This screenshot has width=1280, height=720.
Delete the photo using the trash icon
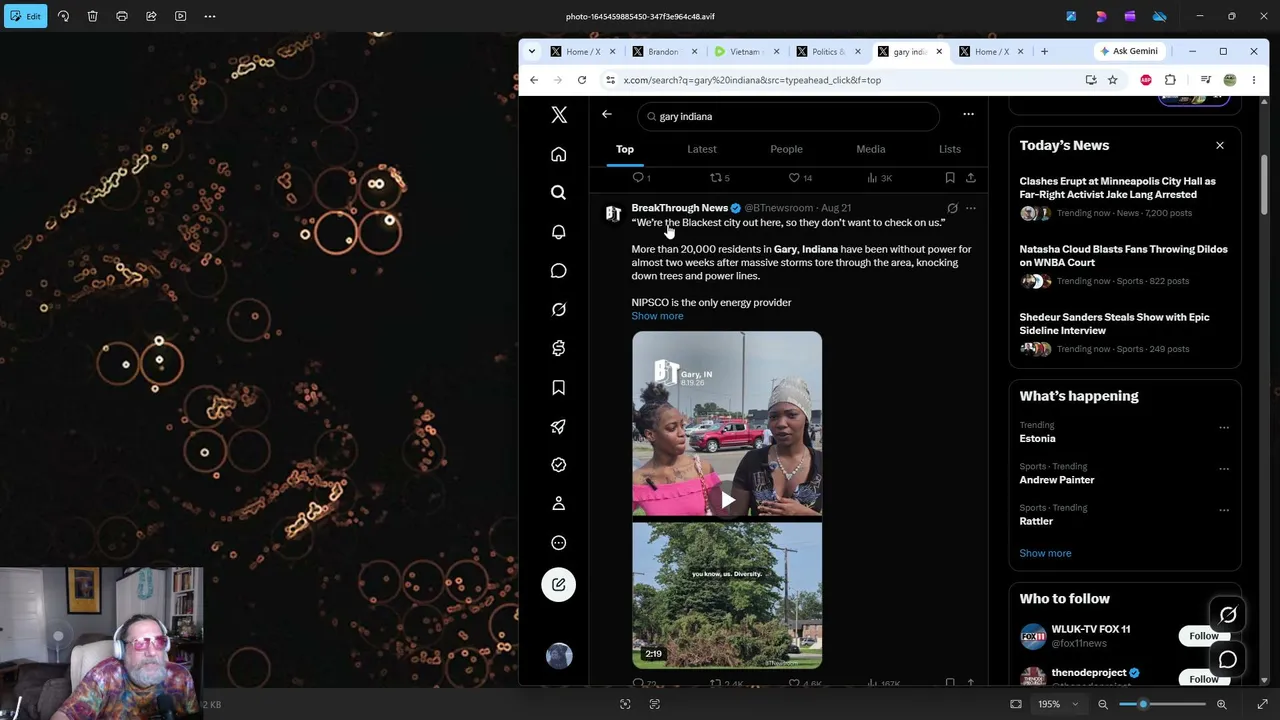point(92,16)
